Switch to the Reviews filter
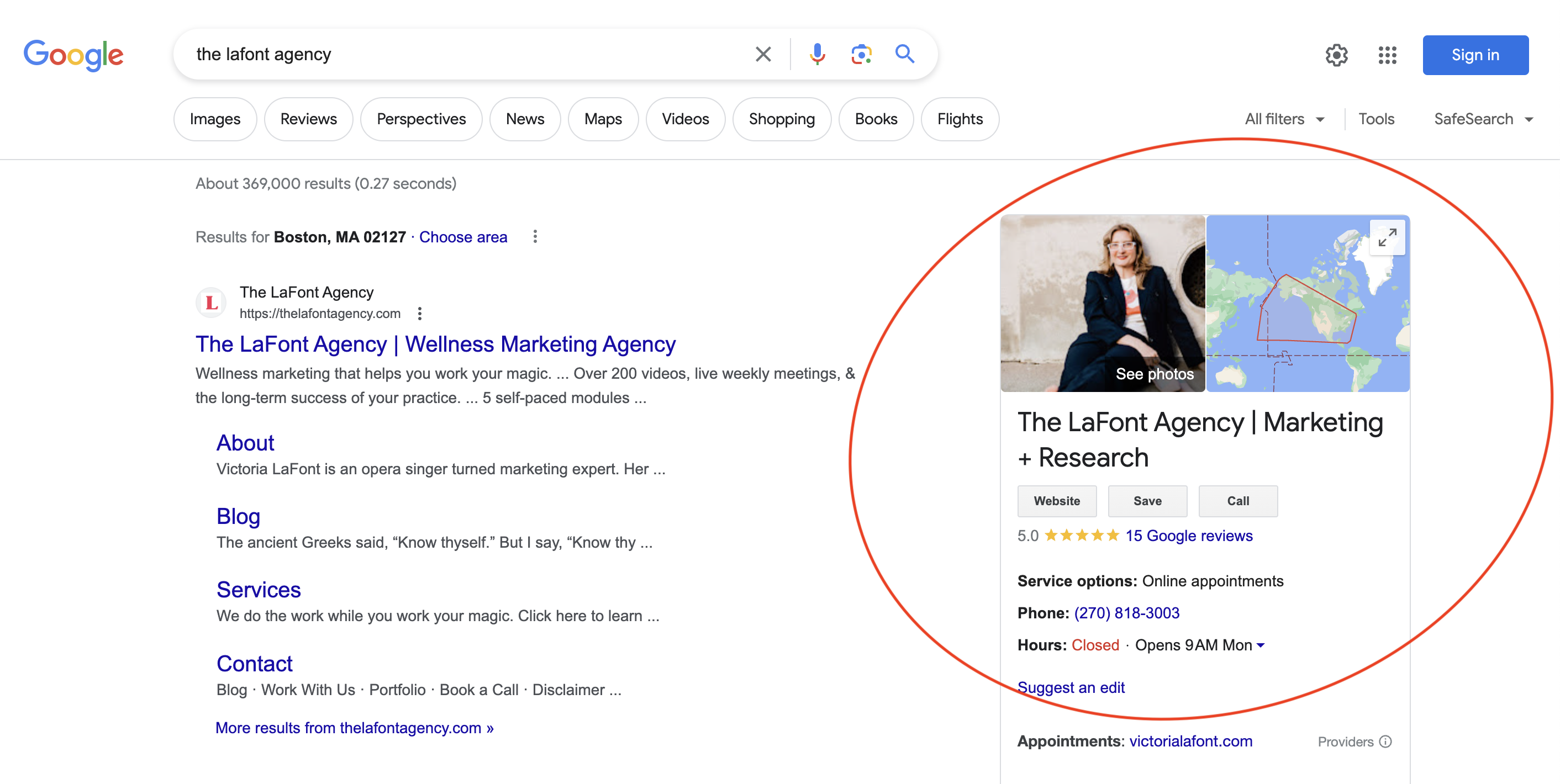Image resolution: width=1560 pixels, height=784 pixels. point(308,119)
